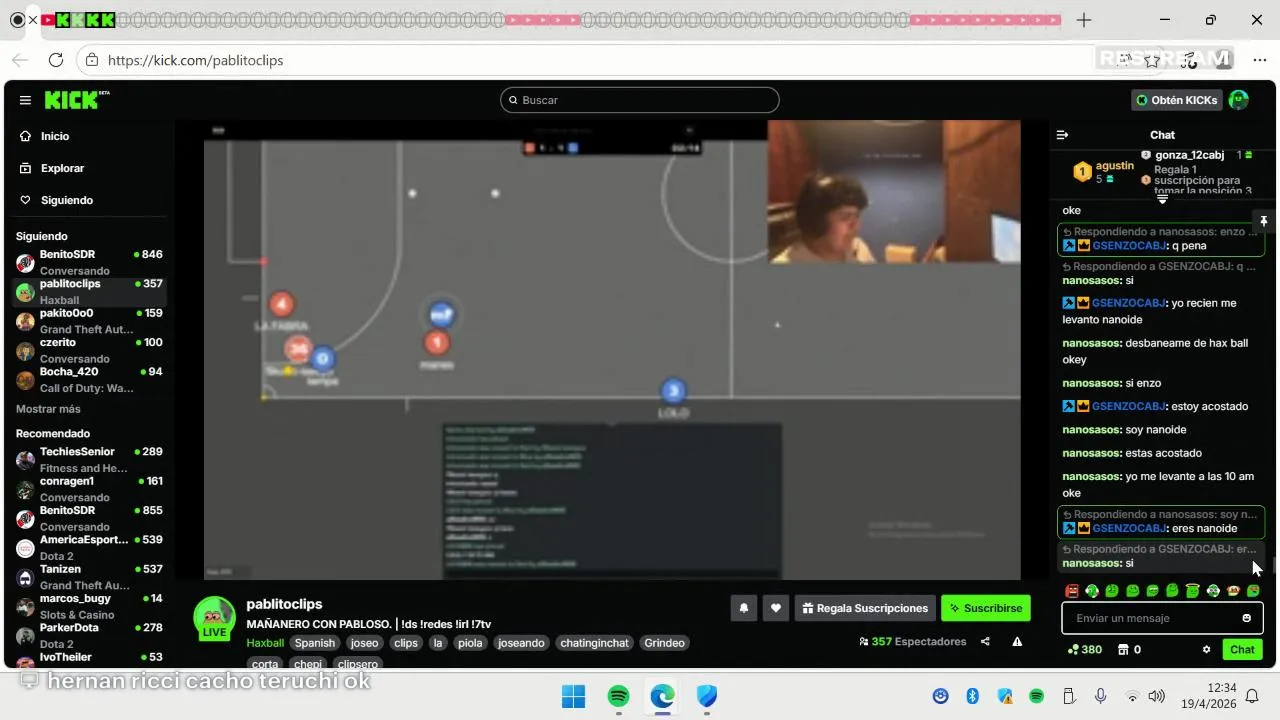Click the Obtén KICKs button
Screen dimensions: 1280x720
[x=1177, y=100]
